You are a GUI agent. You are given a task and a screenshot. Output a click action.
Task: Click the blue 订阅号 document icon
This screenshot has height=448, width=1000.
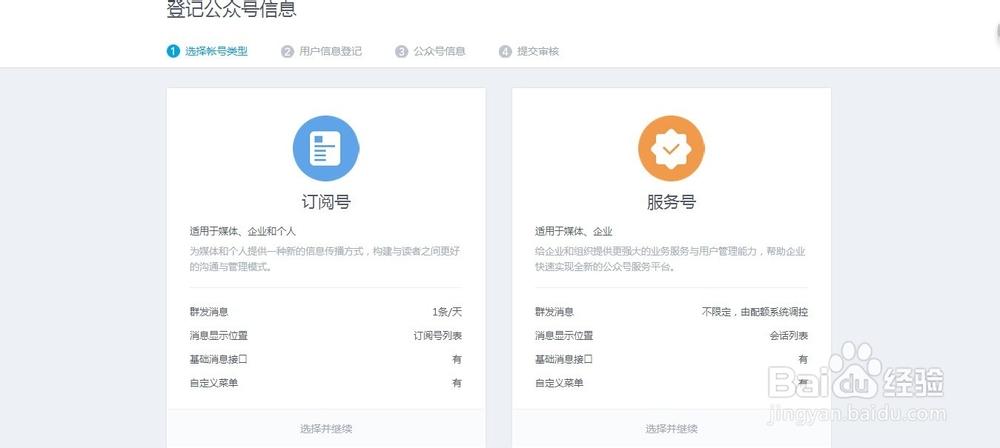(326, 148)
